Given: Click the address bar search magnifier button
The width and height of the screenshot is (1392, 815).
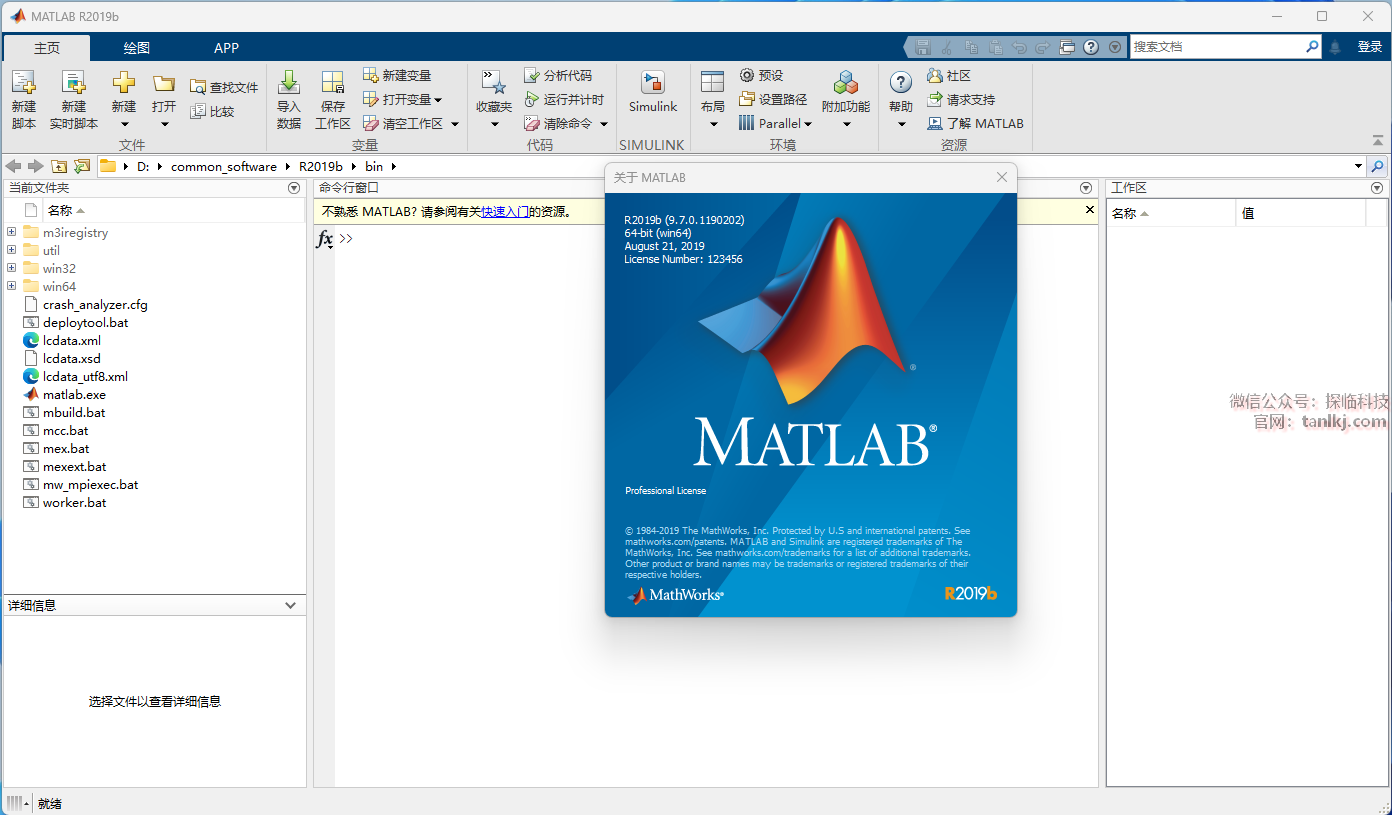Looking at the screenshot, I should (x=1378, y=166).
